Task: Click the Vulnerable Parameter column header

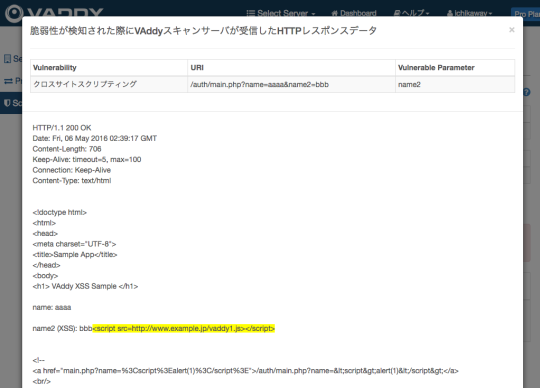Action: pos(455,68)
